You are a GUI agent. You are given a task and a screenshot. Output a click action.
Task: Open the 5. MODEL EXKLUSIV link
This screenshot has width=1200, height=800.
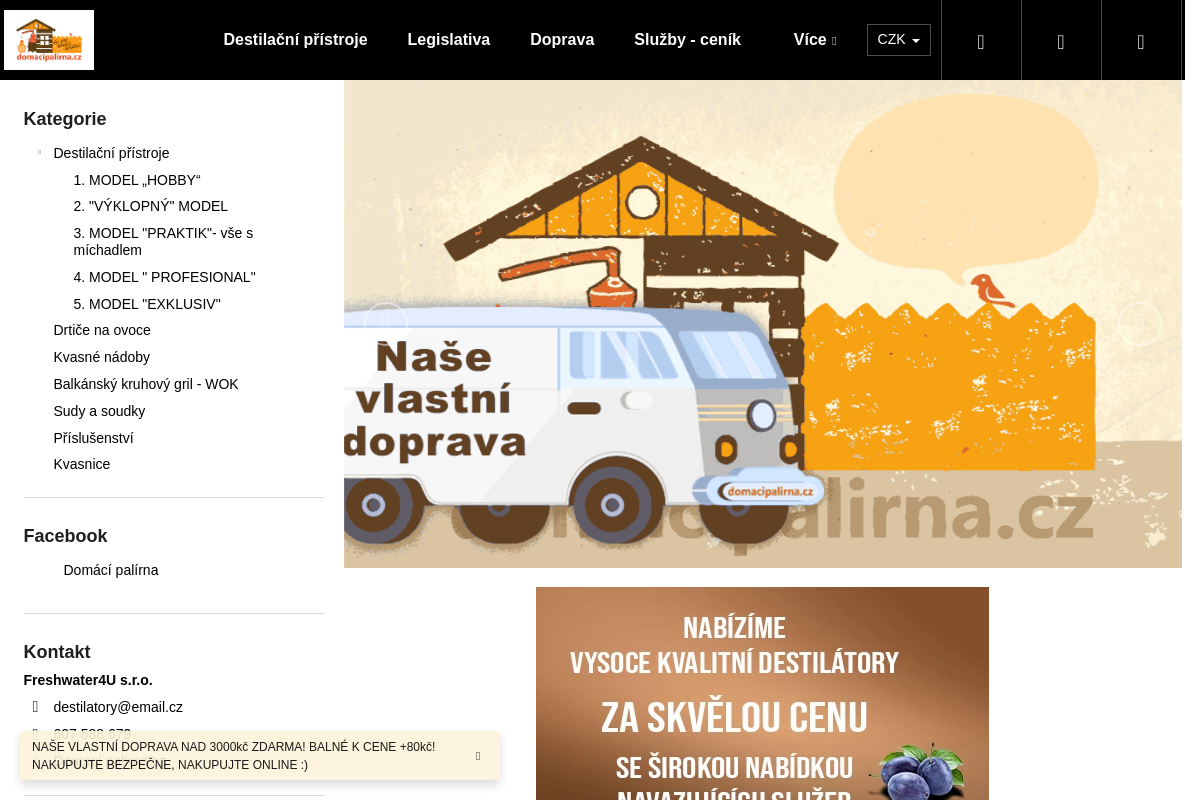coord(146,303)
